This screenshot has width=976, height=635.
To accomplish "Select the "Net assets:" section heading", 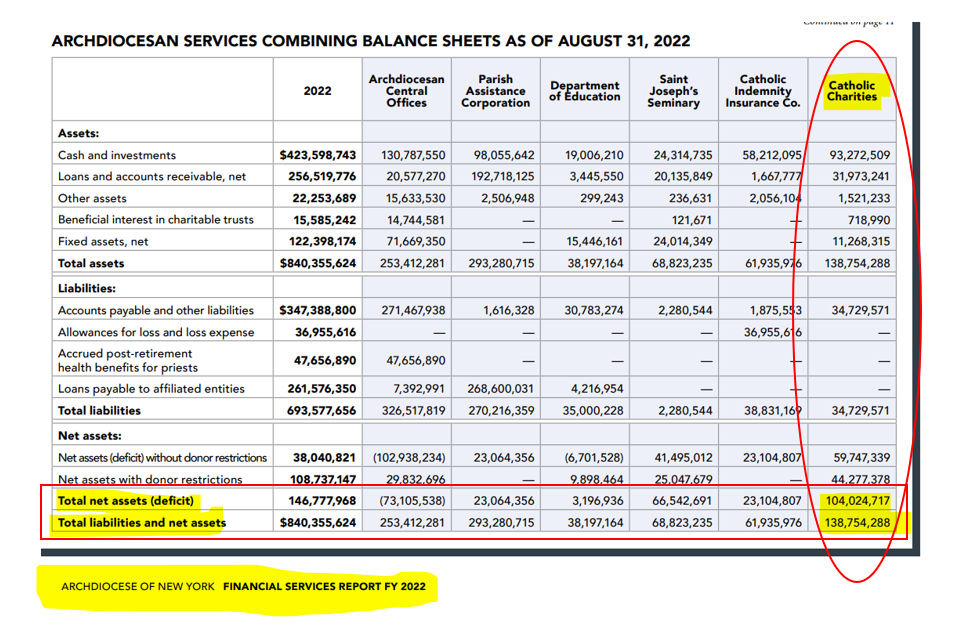I will 90,436.
